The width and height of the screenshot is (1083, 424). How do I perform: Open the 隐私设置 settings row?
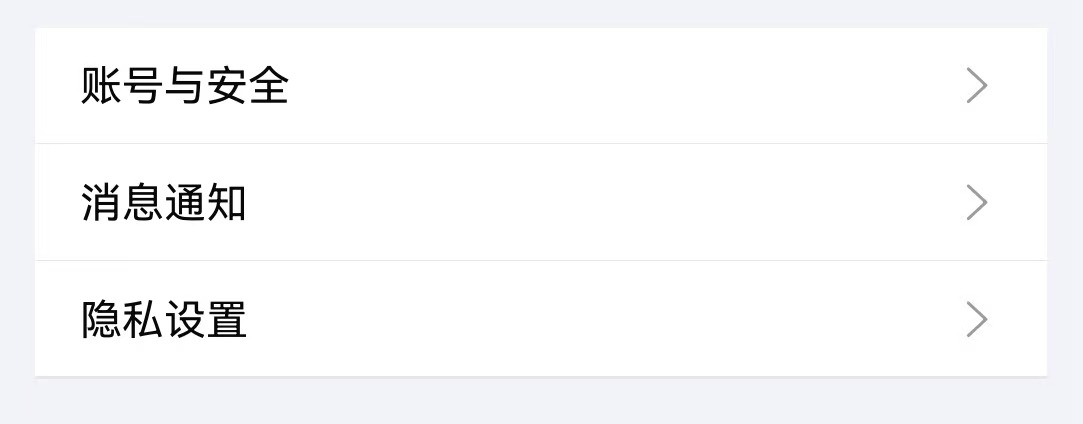pyautogui.click(x=540, y=320)
